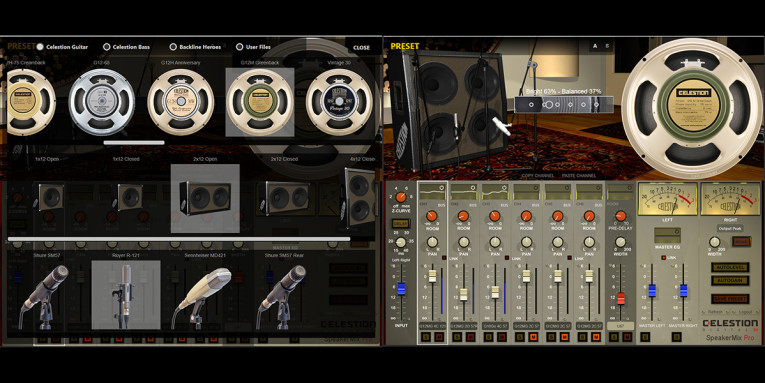Solo channel one with the S button
Screen dimensions: 765x383
(425, 337)
